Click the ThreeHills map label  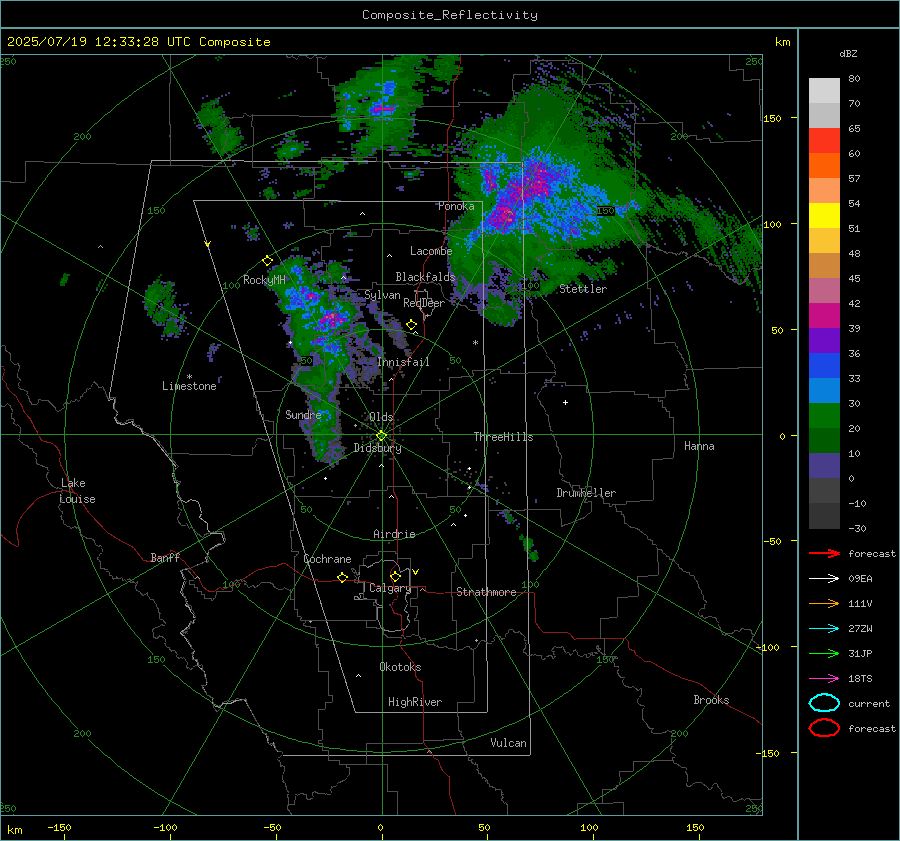tap(503, 437)
